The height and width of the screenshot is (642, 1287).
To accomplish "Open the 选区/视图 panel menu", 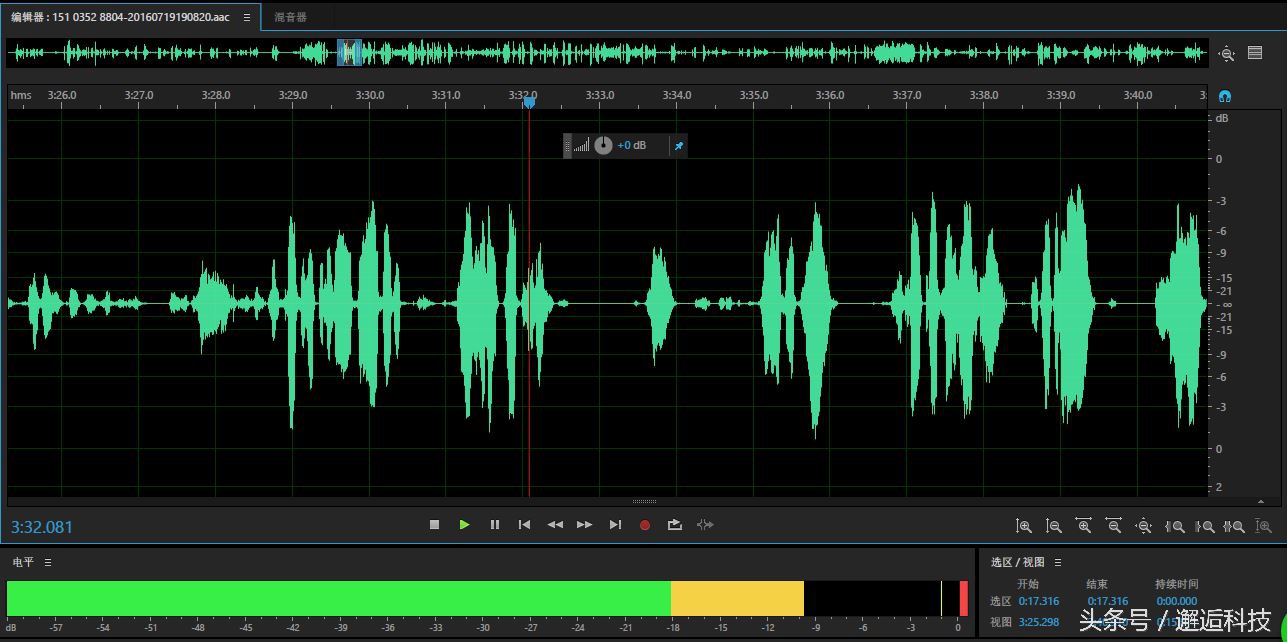I will [1058, 562].
